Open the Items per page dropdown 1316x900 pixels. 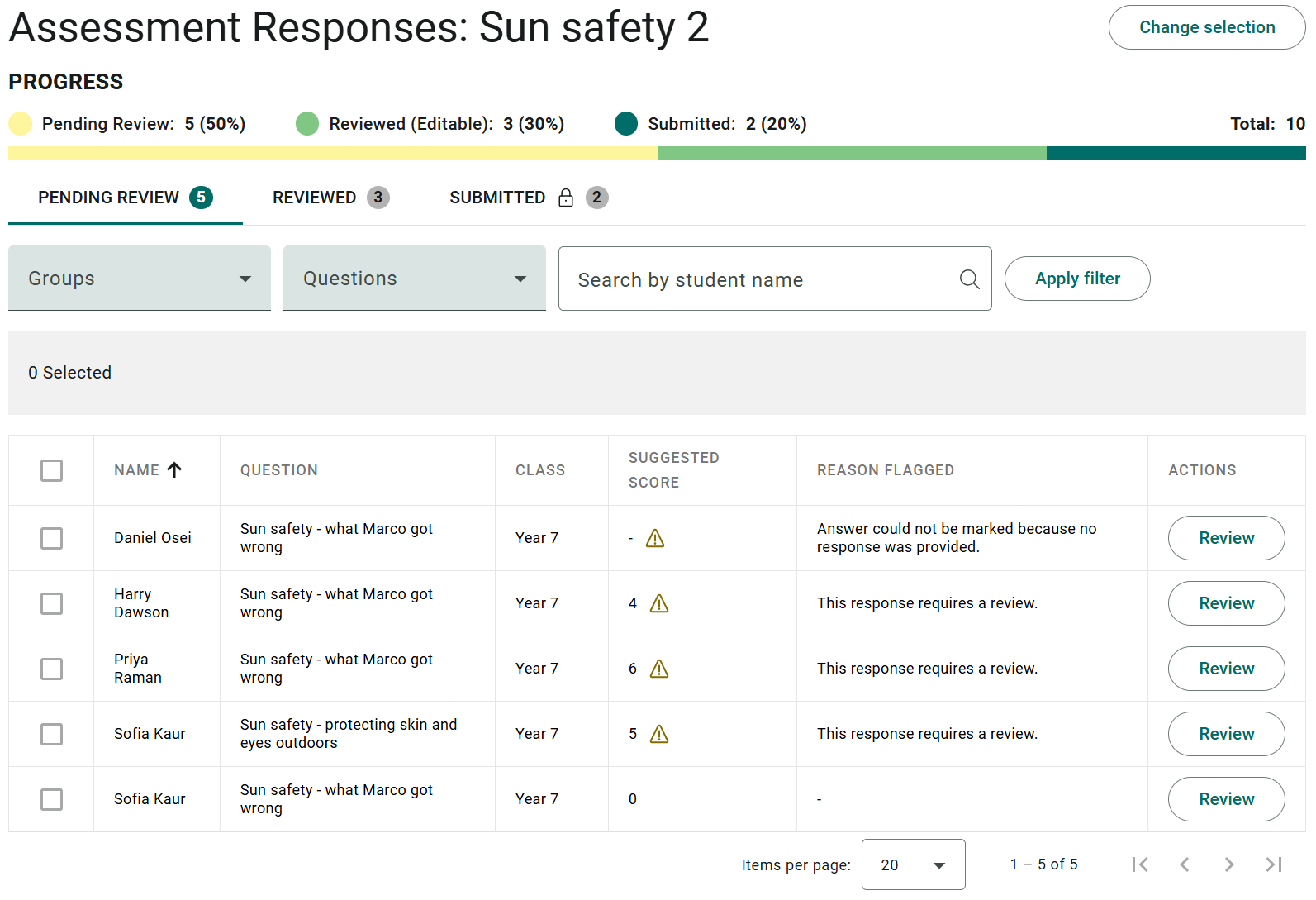[913, 864]
